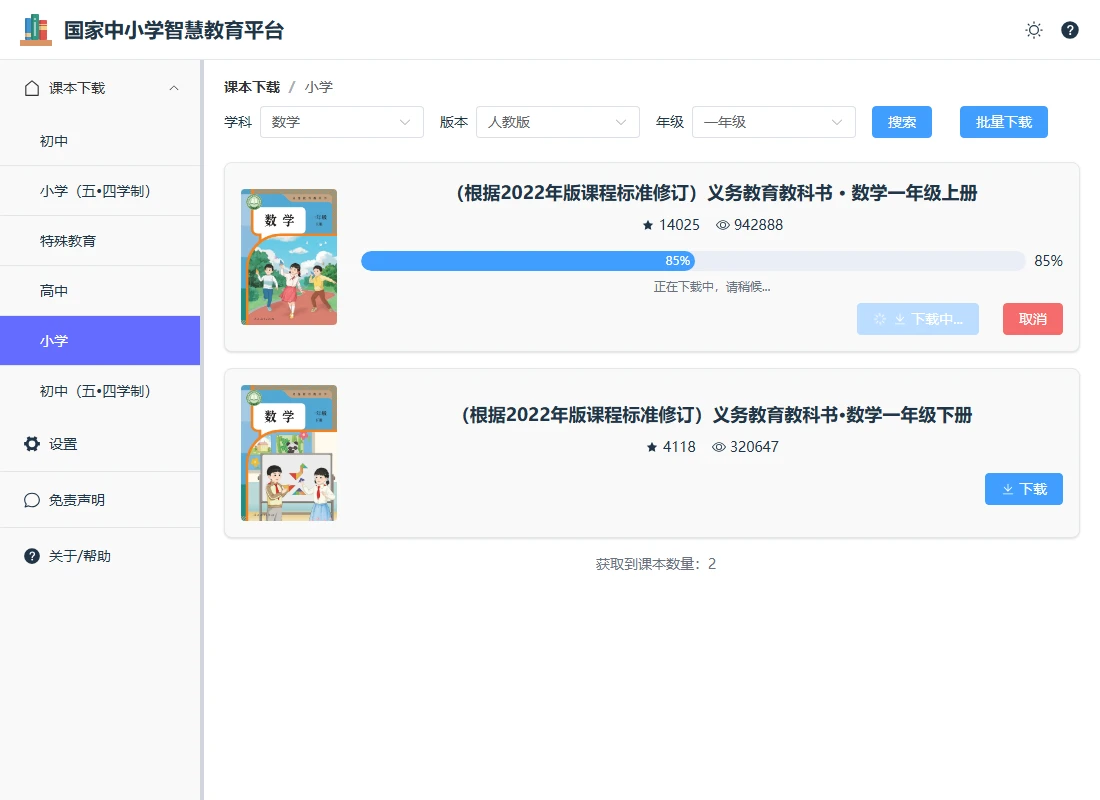Click star icon on 一年级上册 textbook
Viewport: 1100px width, 800px height.
point(648,225)
